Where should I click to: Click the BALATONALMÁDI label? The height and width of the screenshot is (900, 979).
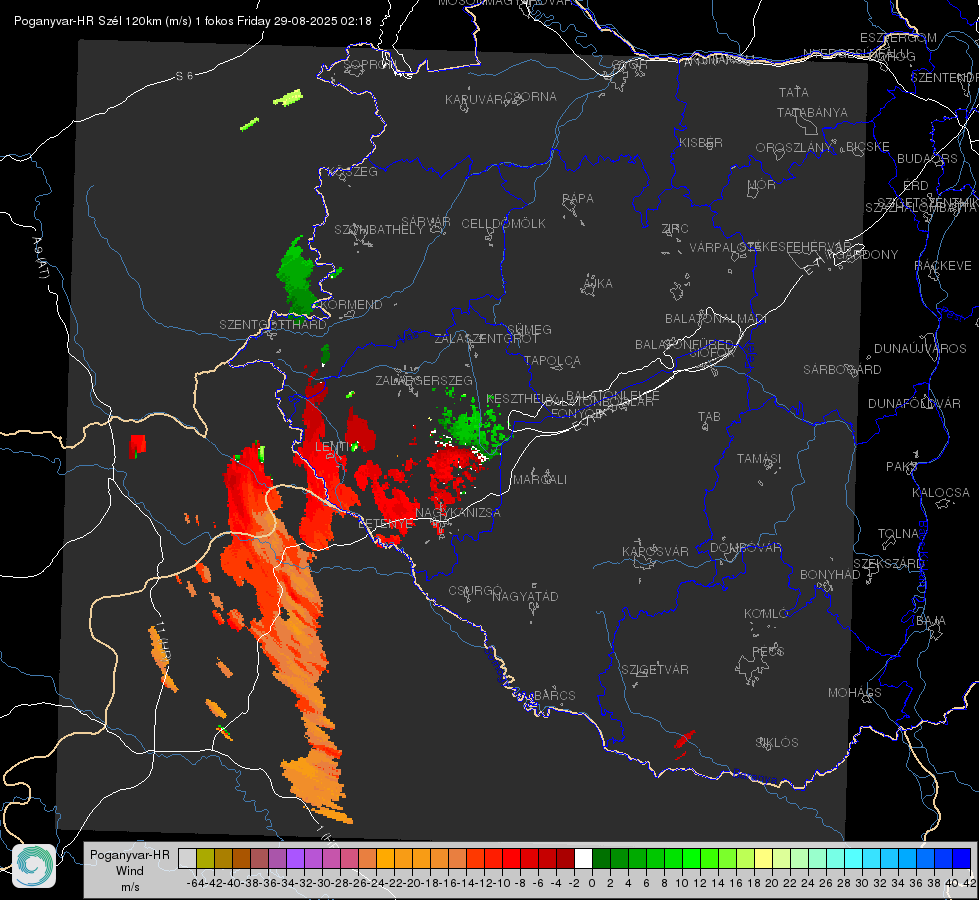[716, 319]
